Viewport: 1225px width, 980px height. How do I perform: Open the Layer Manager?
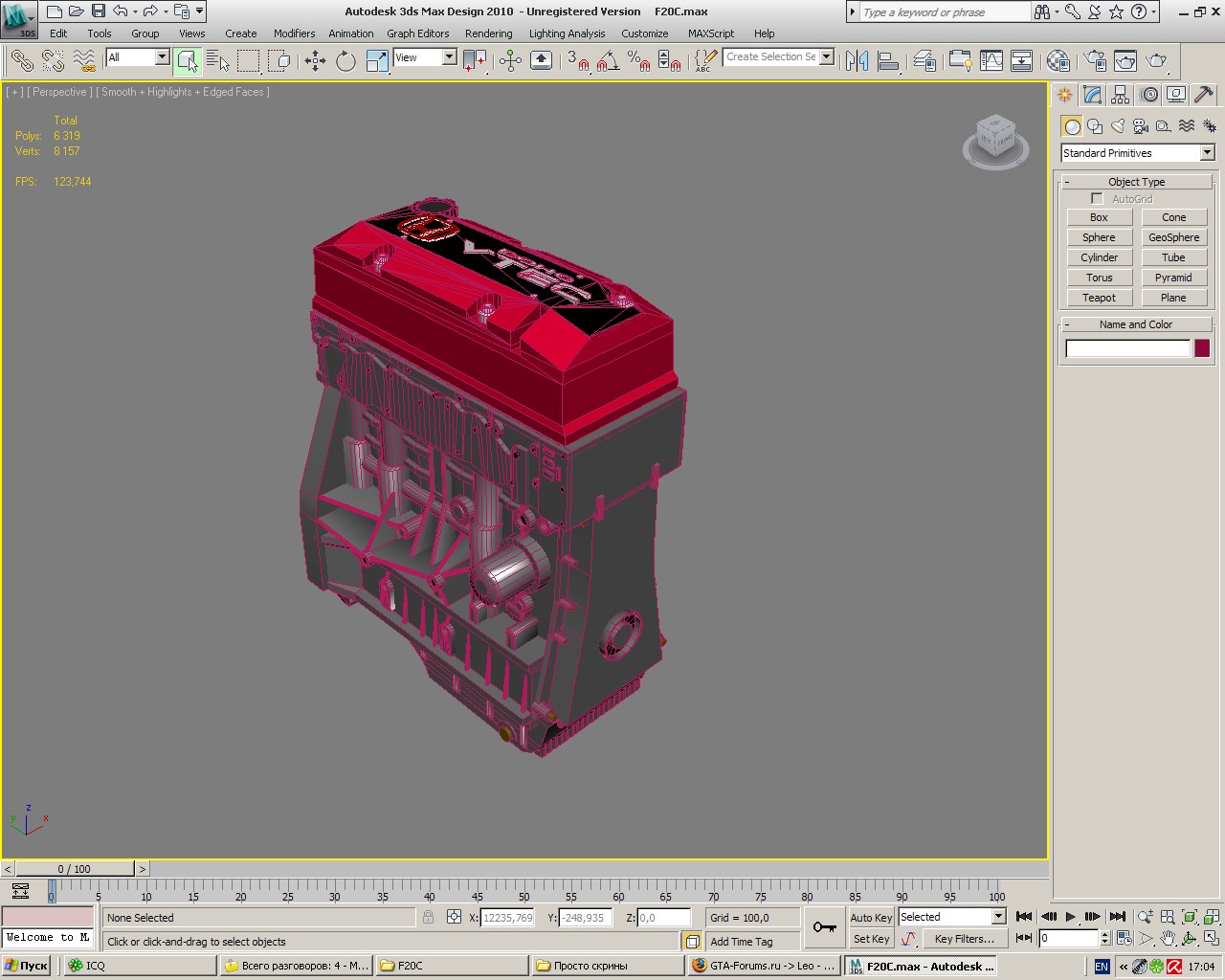tap(924, 61)
